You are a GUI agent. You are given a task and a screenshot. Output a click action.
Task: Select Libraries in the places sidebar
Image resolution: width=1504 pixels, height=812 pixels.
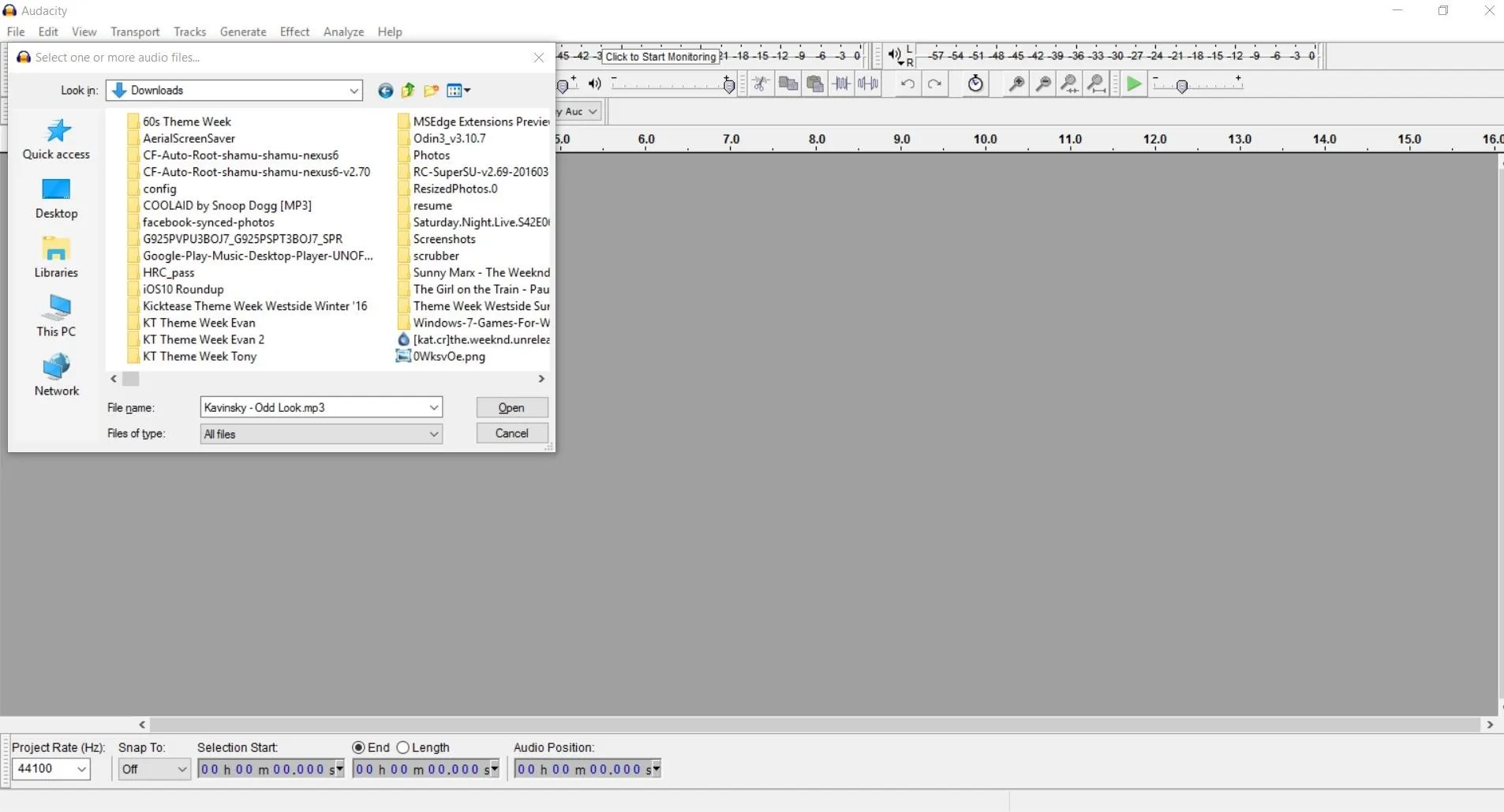pos(56,258)
